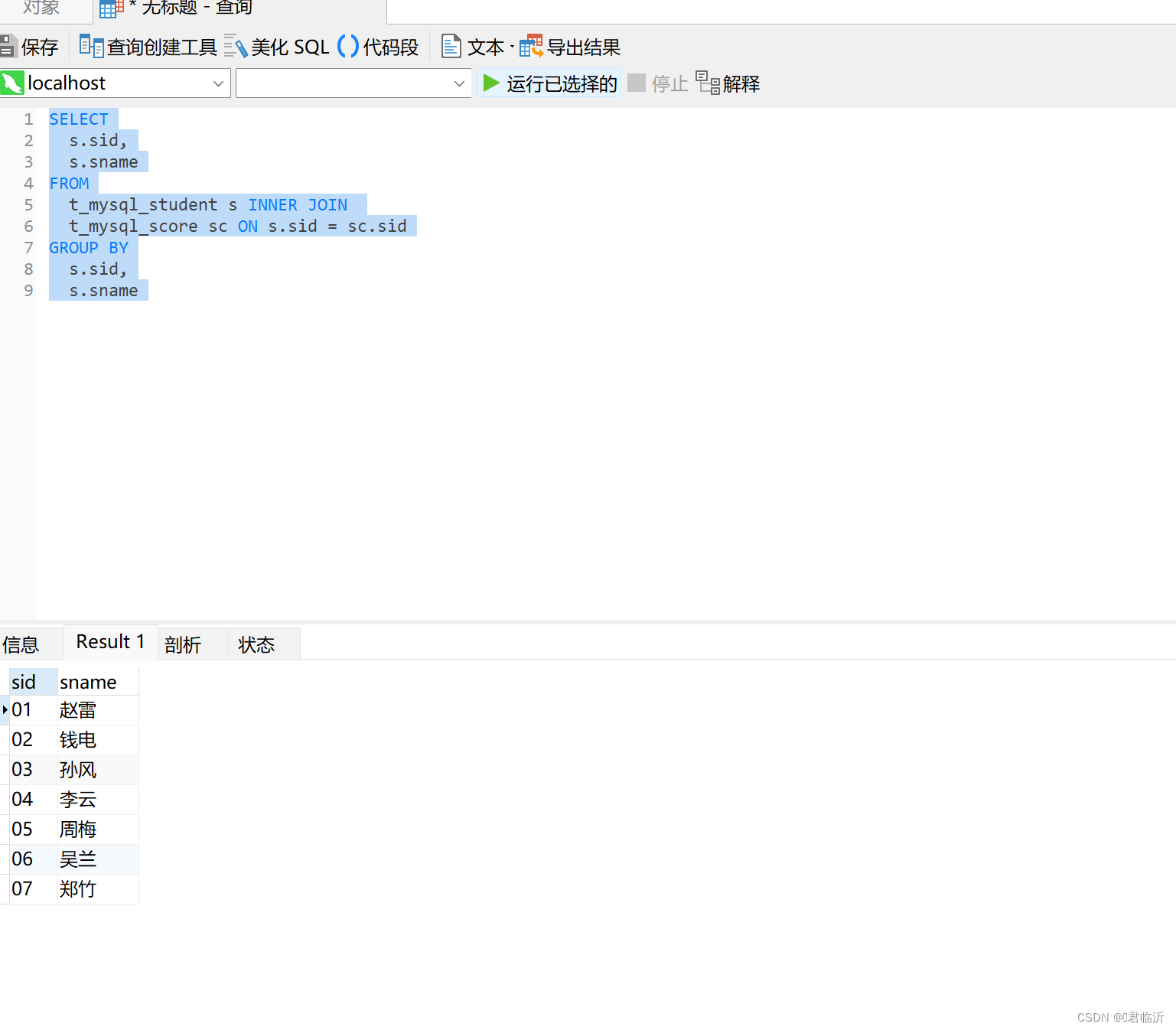Click the localhost MySQL connection icon
Image resolution: width=1176 pixels, height=1030 pixels.
click(12, 83)
